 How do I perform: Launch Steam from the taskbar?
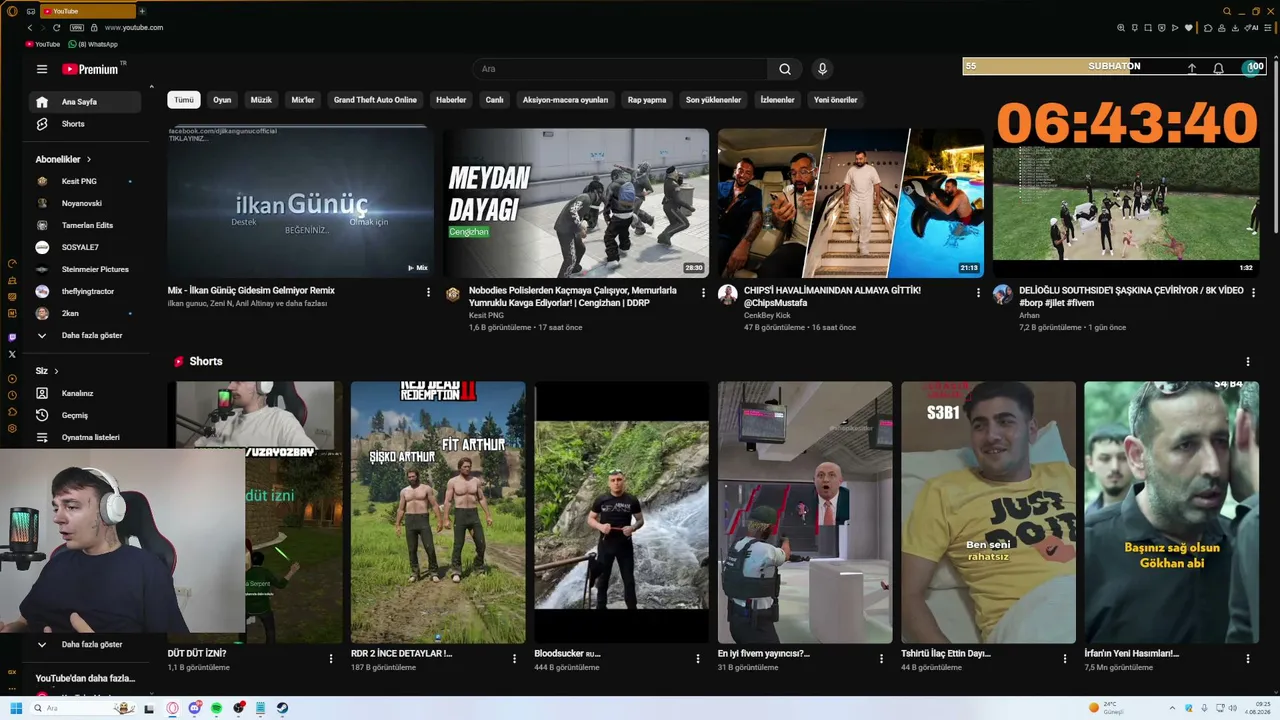[282, 708]
